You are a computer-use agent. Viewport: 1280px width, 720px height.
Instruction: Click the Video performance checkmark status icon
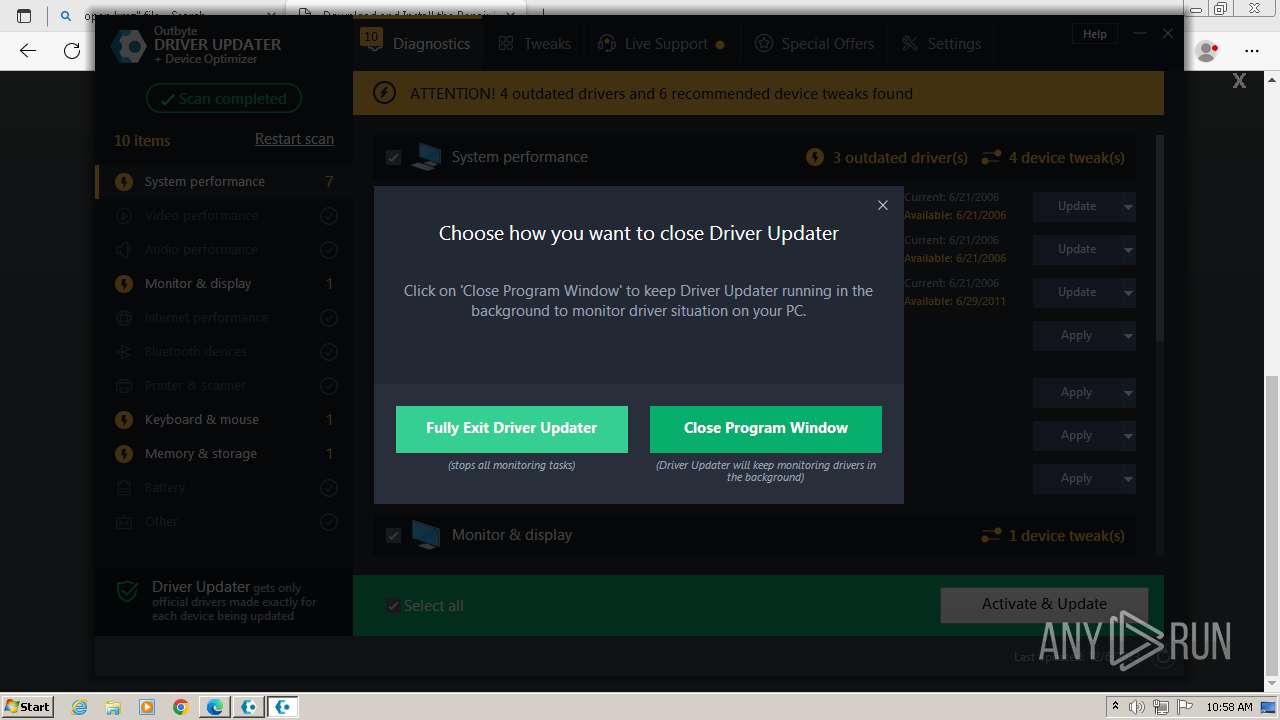point(328,216)
